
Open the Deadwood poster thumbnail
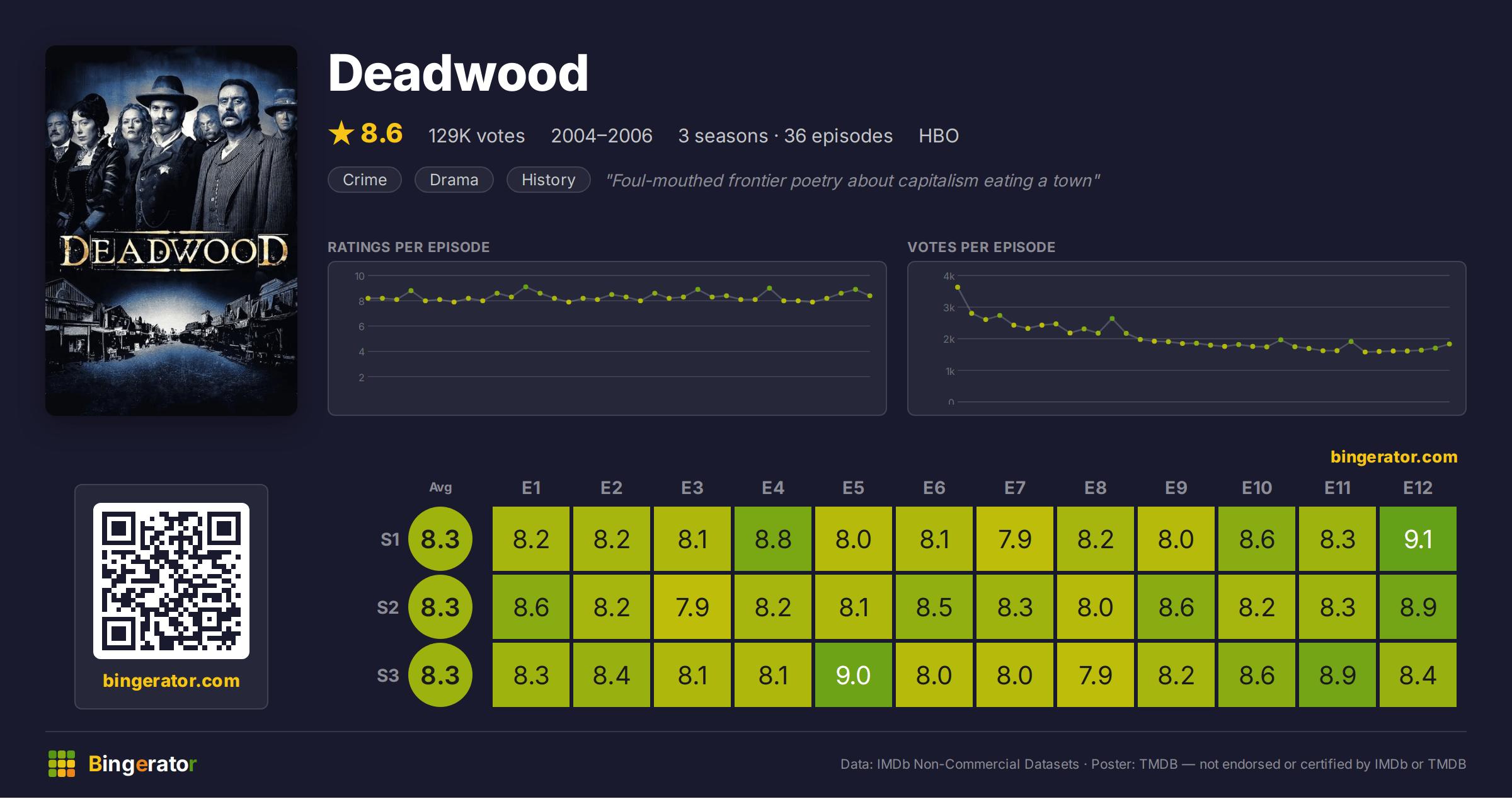(x=171, y=231)
